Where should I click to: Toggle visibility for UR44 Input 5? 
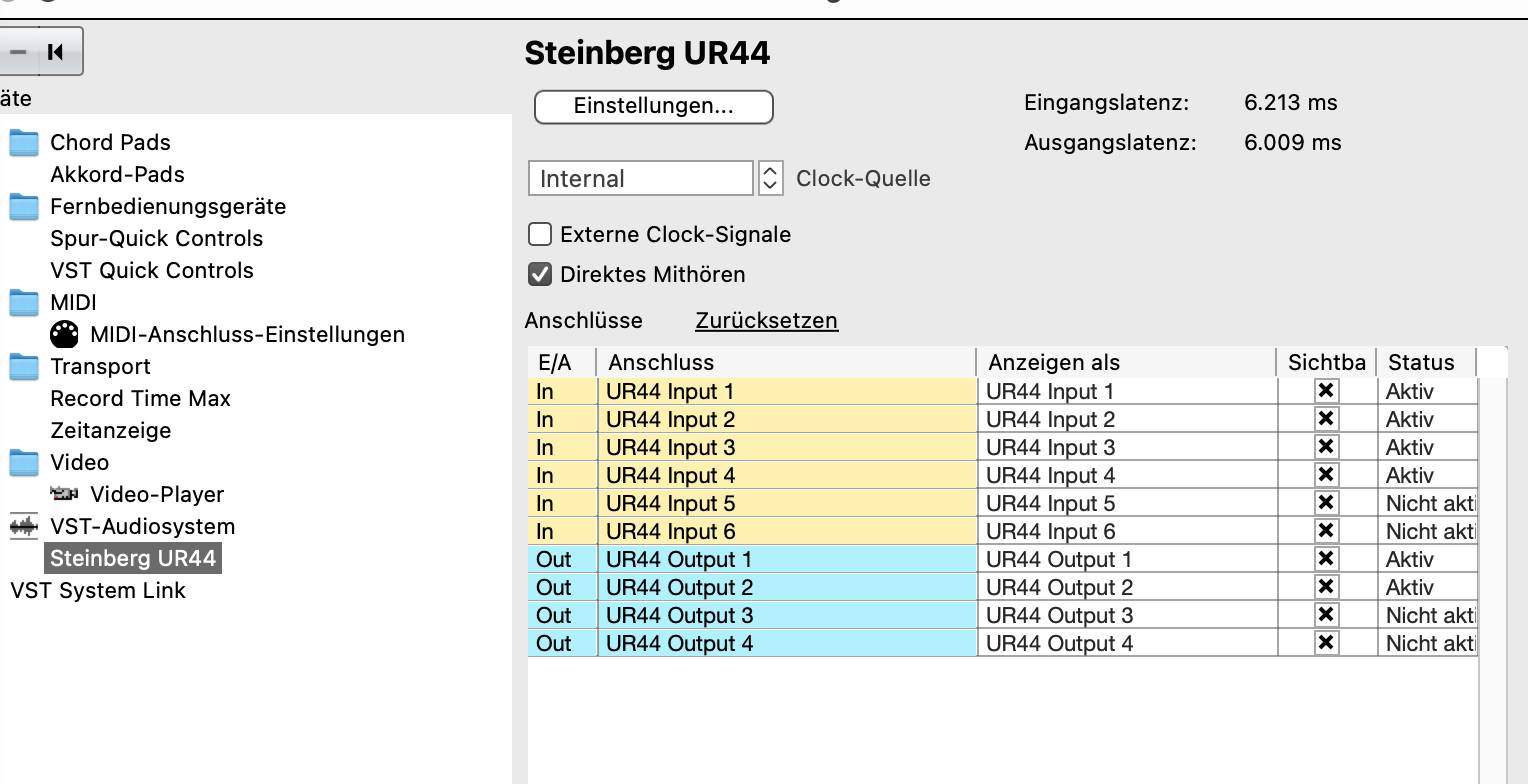[x=1326, y=503]
